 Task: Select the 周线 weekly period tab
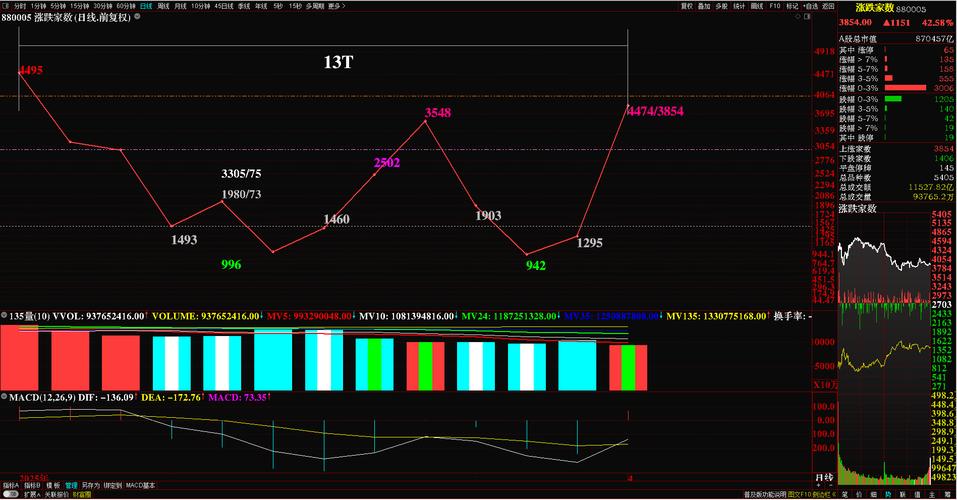click(164, 5)
